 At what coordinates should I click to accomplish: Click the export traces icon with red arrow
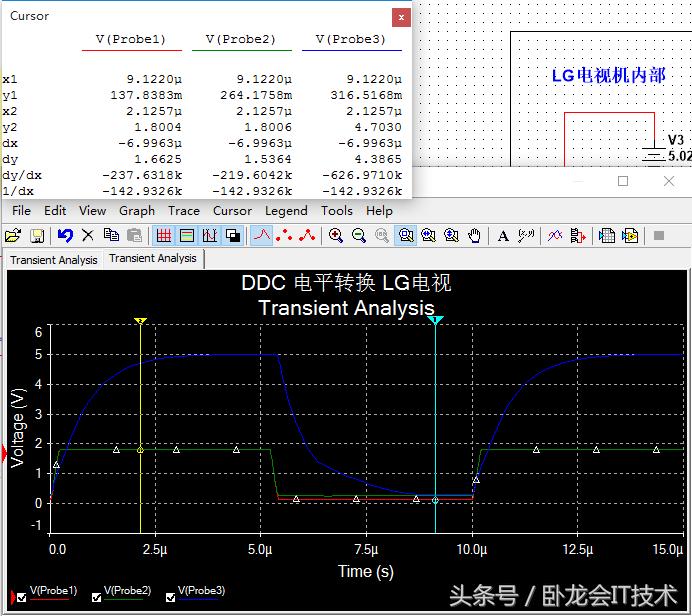[x=577, y=236]
